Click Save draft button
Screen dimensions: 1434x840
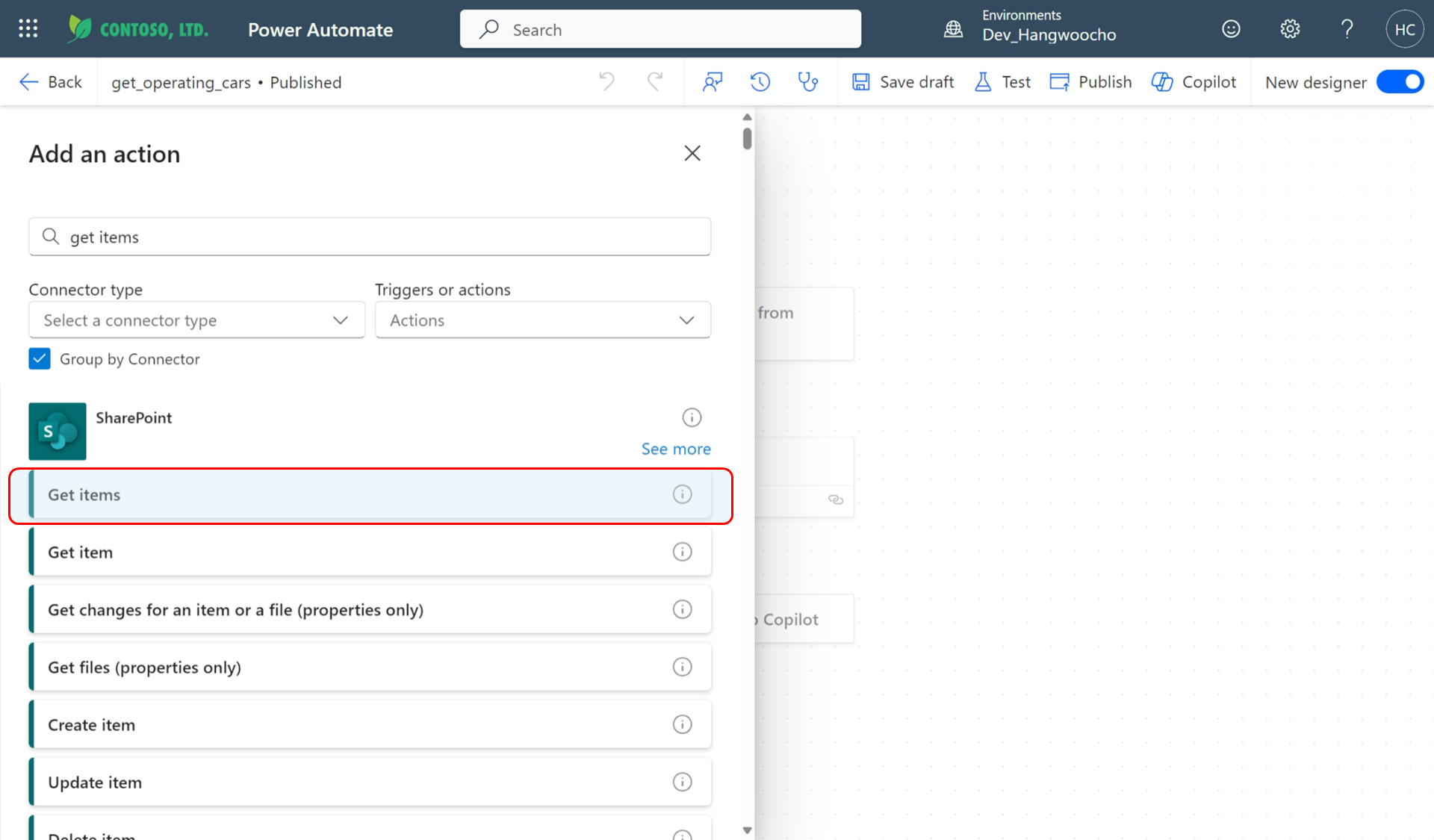(903, 81)
